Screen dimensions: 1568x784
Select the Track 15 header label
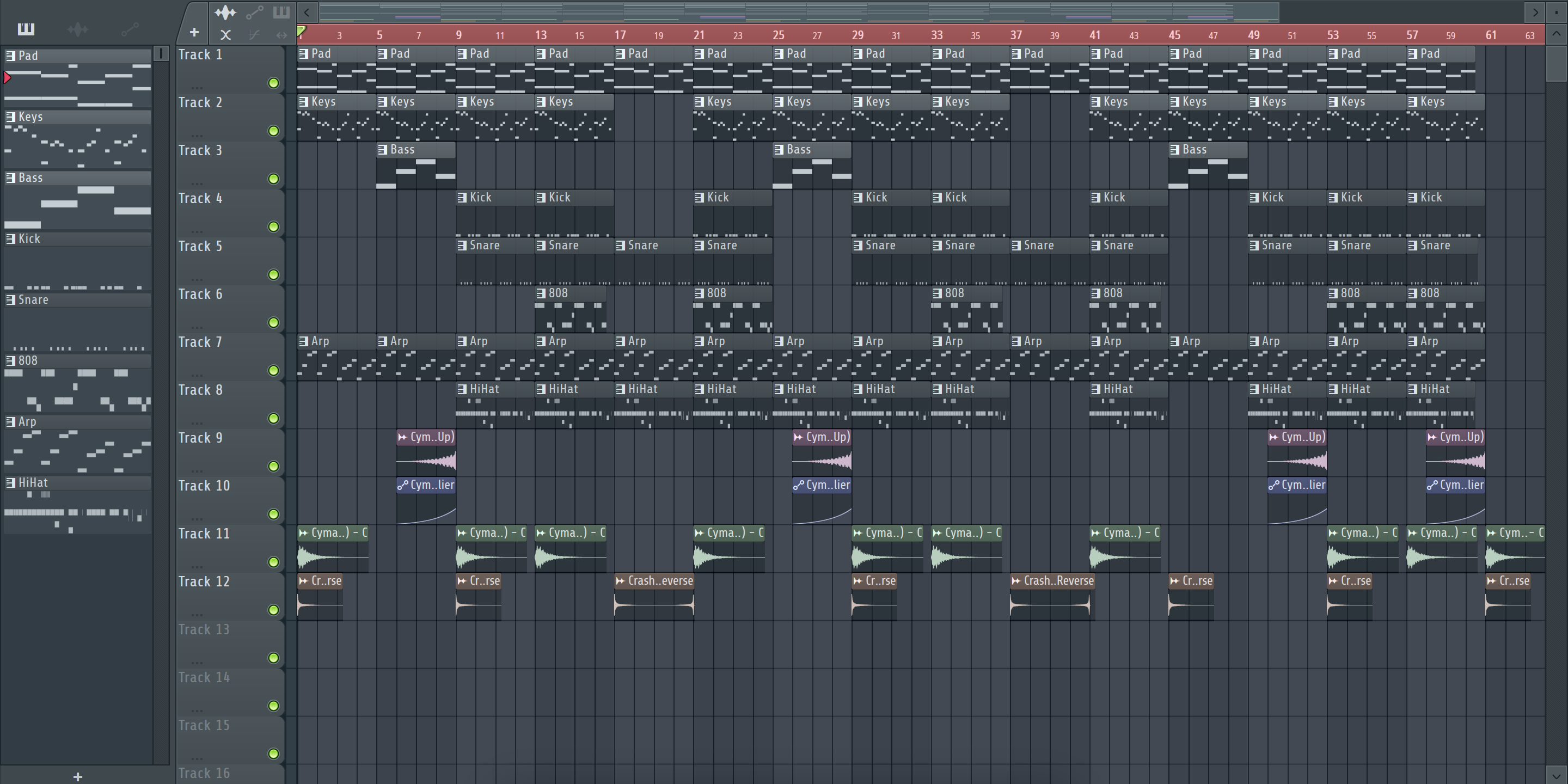[x=204, y=726]
